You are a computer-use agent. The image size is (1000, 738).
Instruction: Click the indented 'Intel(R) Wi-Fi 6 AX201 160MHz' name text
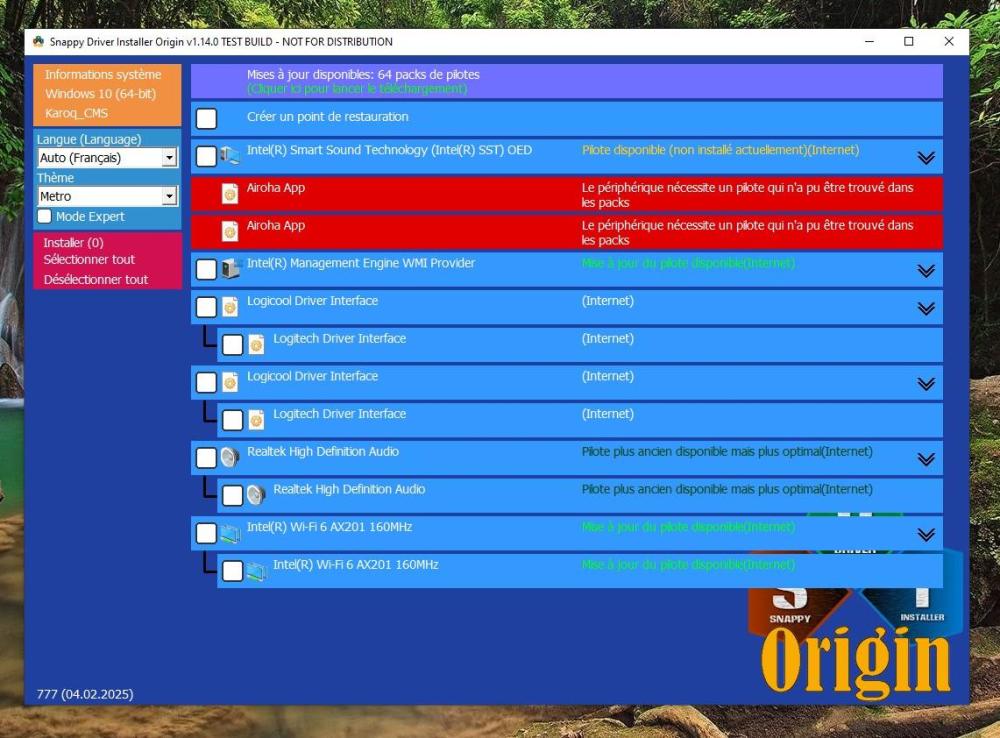coord(356,565)
